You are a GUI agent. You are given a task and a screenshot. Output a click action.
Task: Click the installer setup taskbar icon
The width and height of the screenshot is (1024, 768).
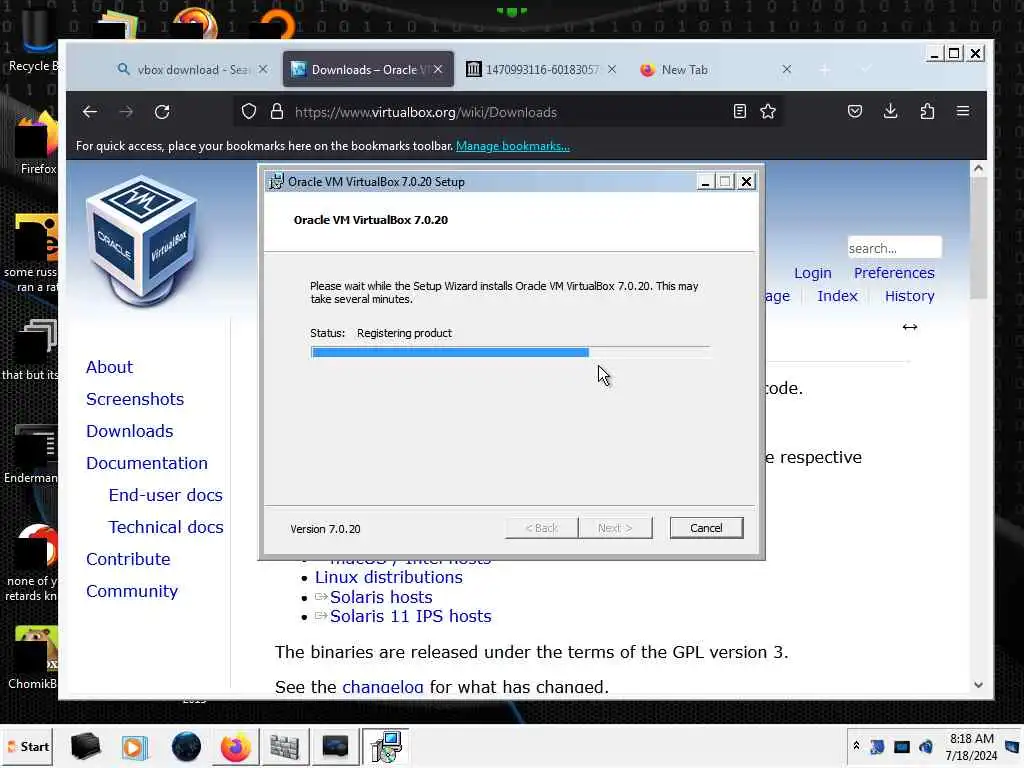click(385, 746)
